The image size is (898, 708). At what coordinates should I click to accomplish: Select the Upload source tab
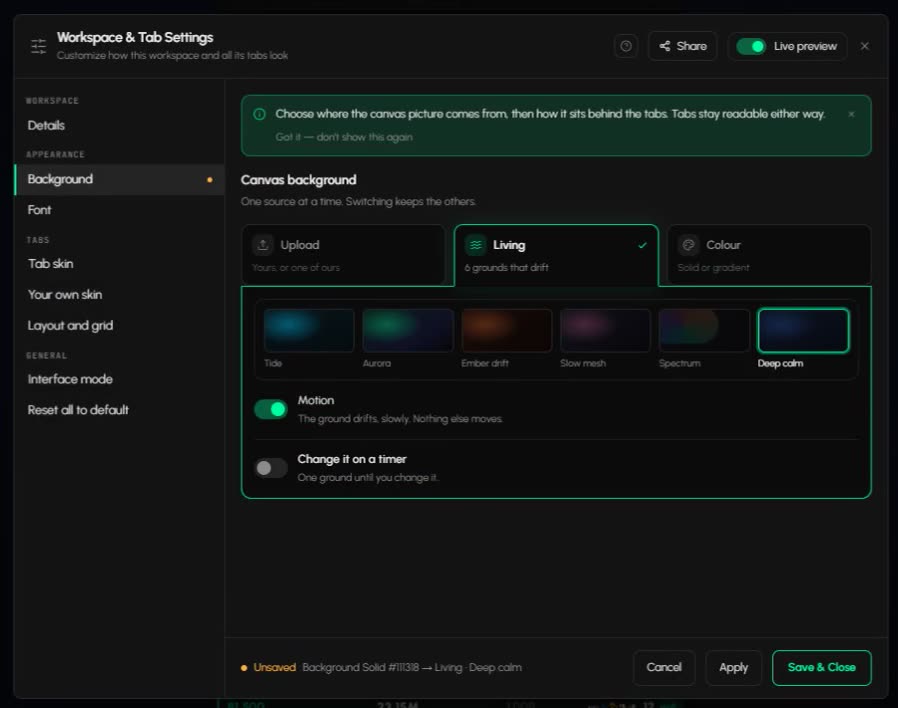tap(343, 255)
